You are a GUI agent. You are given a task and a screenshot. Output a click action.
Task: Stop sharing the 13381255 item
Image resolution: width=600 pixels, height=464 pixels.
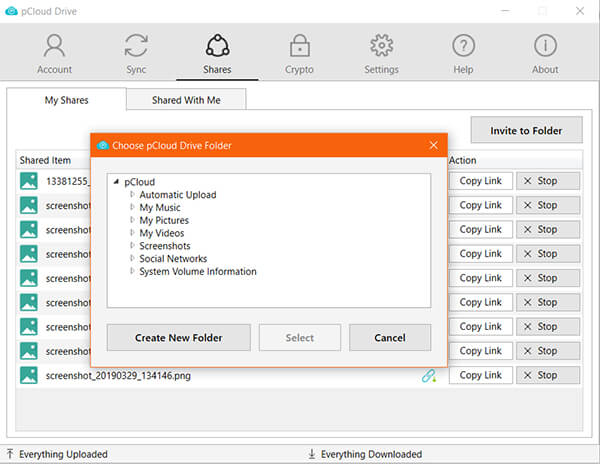[x=548, y=181]
